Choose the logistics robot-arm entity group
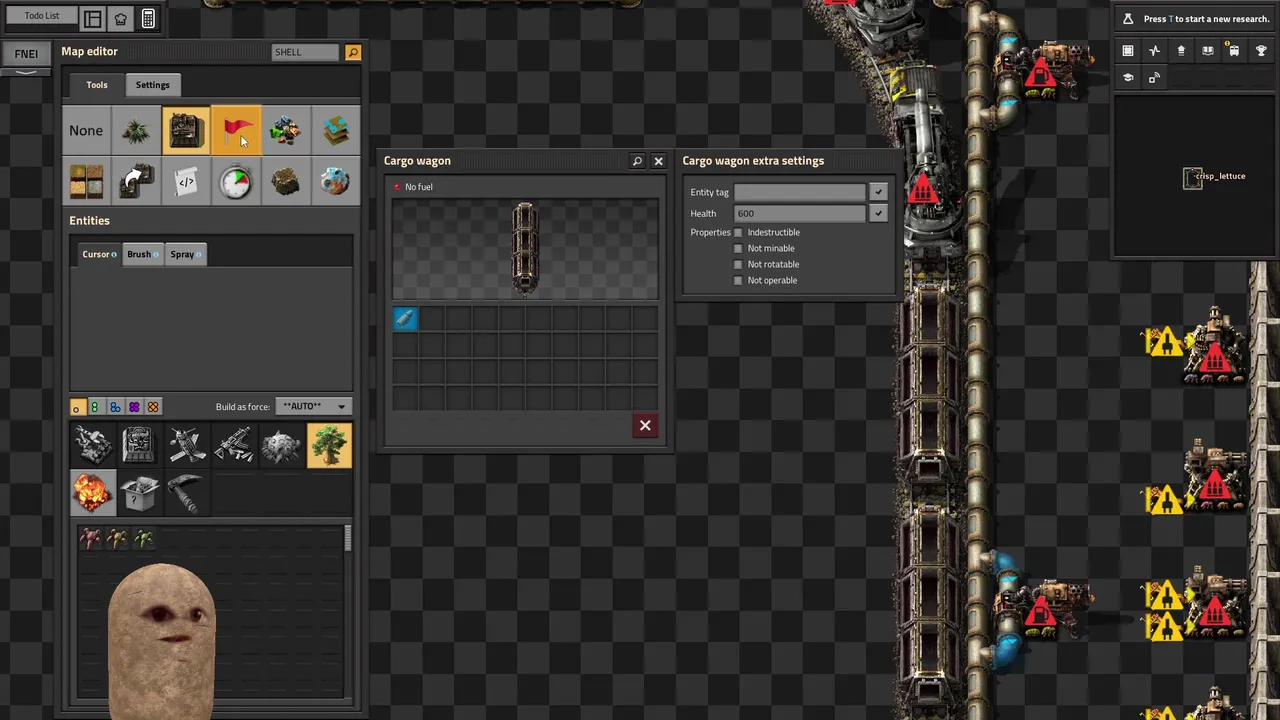Screen dimensions: 1280x720 pos(92,445)
